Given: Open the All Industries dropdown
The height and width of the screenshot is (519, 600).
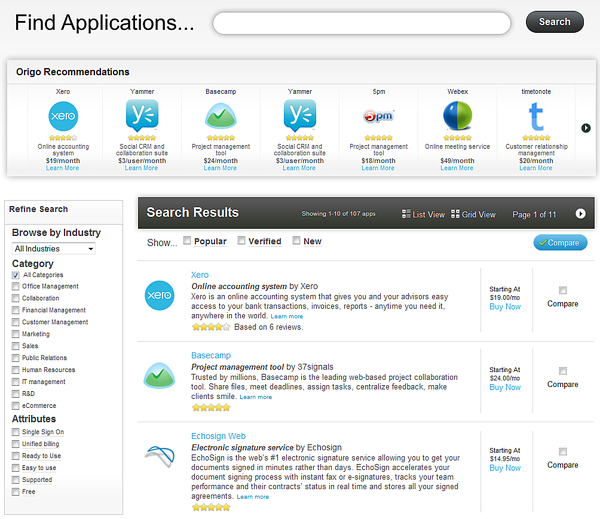Looking at the screenshot, I should coord(54,249).
